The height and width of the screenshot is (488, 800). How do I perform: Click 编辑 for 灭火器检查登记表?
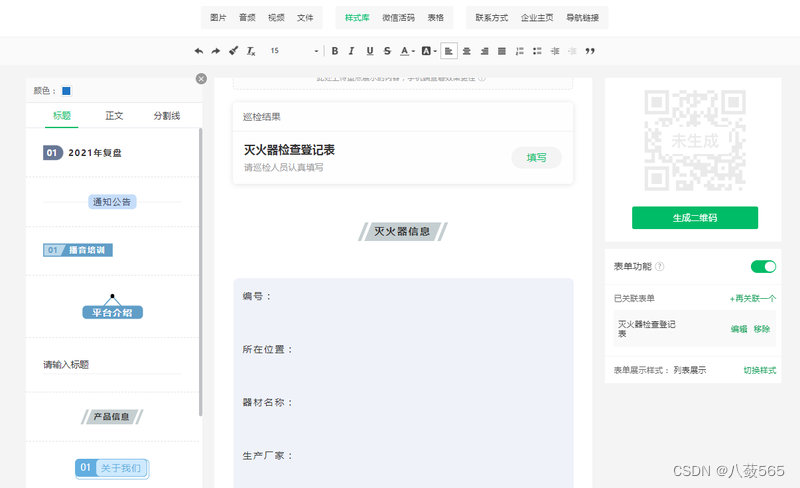[739, 329]
